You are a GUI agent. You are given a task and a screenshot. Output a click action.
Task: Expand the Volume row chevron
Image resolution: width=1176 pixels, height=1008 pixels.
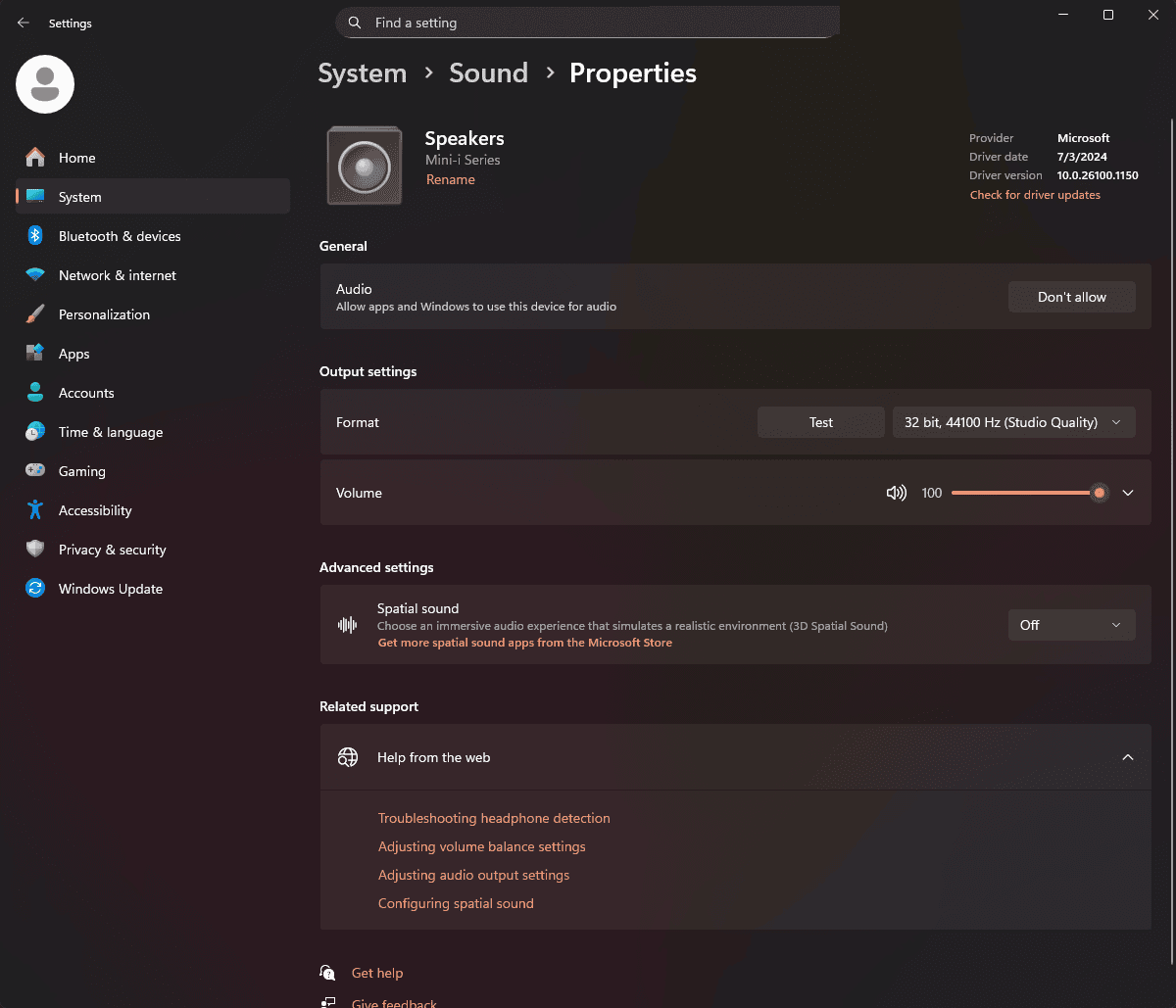1128,493
